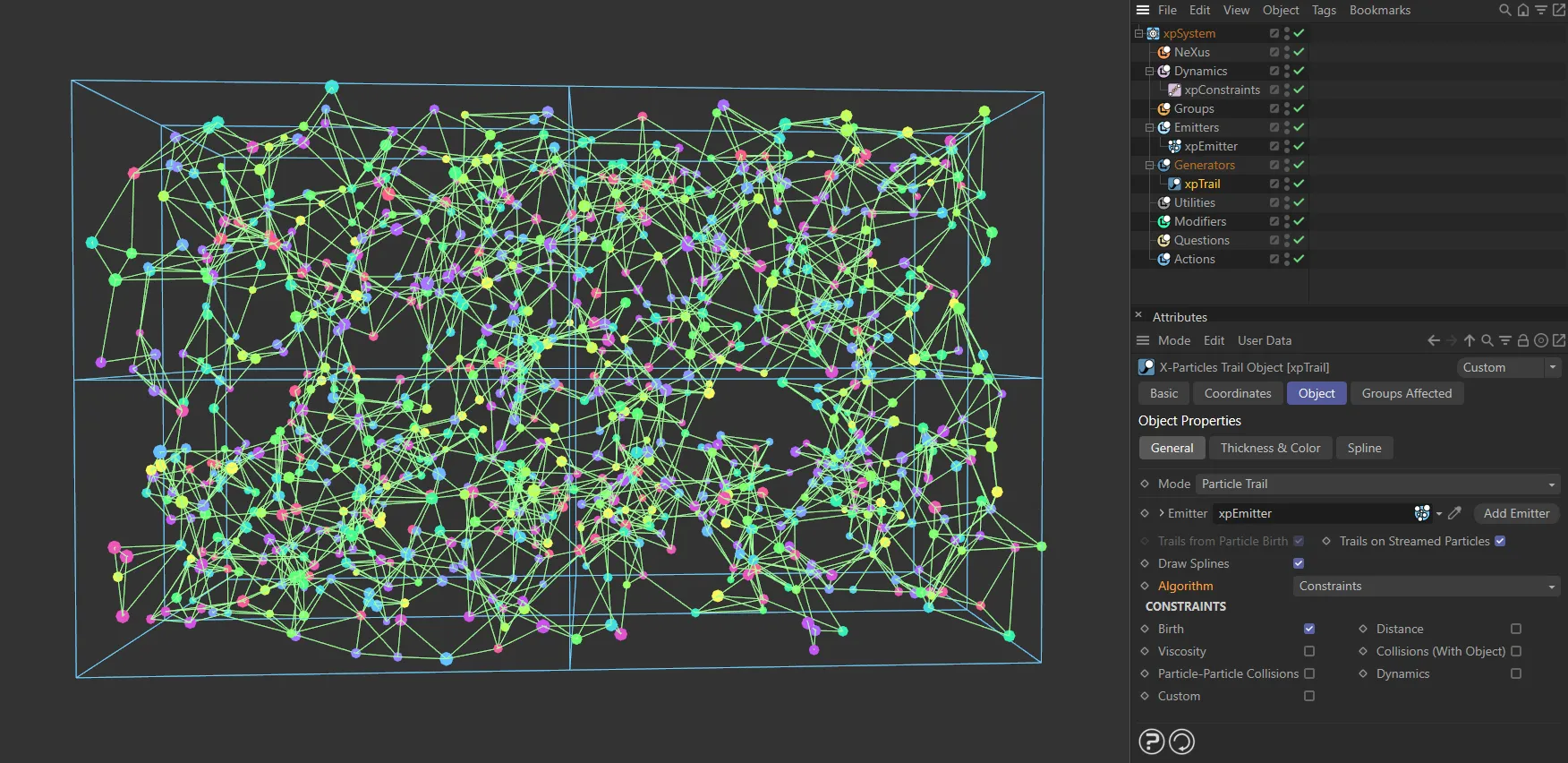This screenshot has width=1568, height=763.
Task: Go back in the Attributes history
Action: (1434, 340)
